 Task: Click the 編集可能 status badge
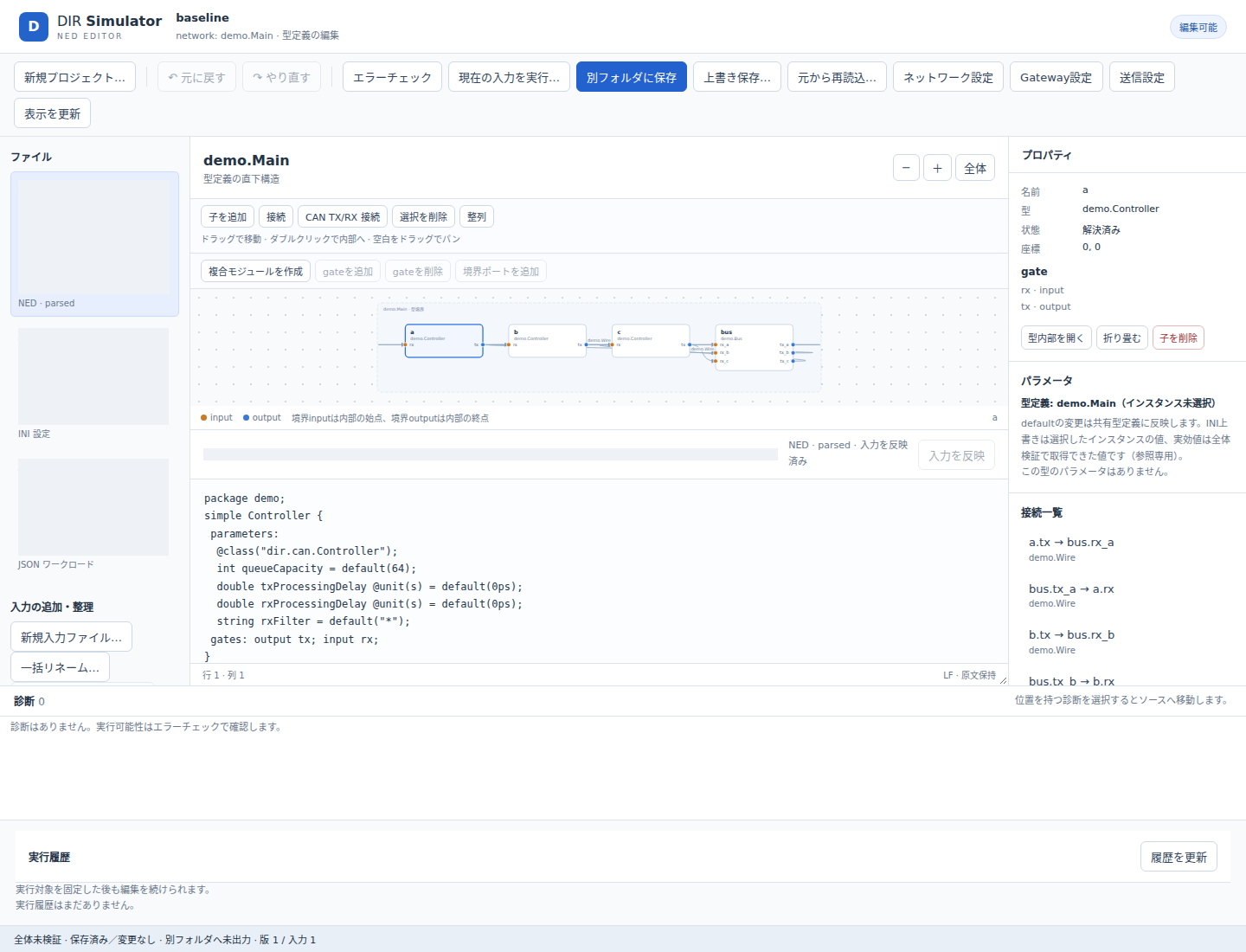point(1198,27)
